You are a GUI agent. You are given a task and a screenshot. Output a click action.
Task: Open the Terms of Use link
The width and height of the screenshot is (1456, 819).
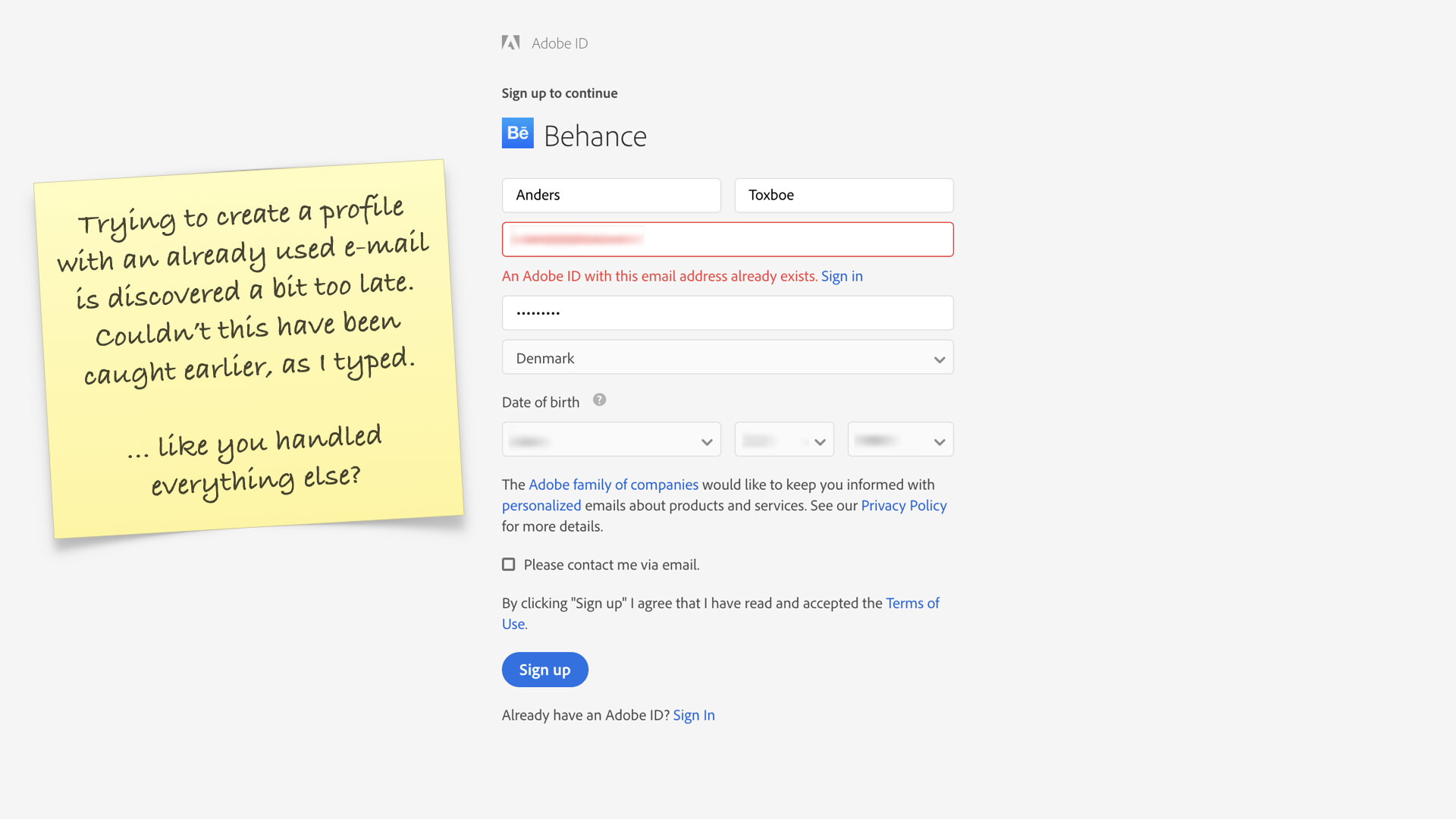coord(912,604)
